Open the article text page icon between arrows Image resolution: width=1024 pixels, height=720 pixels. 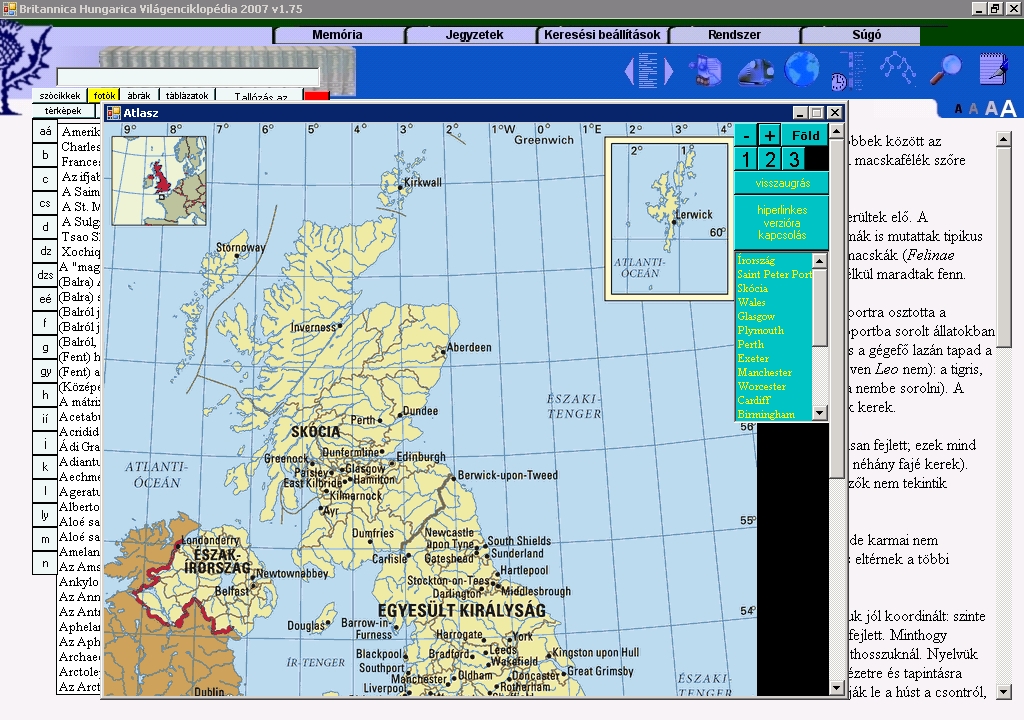[x=648, y=71]
